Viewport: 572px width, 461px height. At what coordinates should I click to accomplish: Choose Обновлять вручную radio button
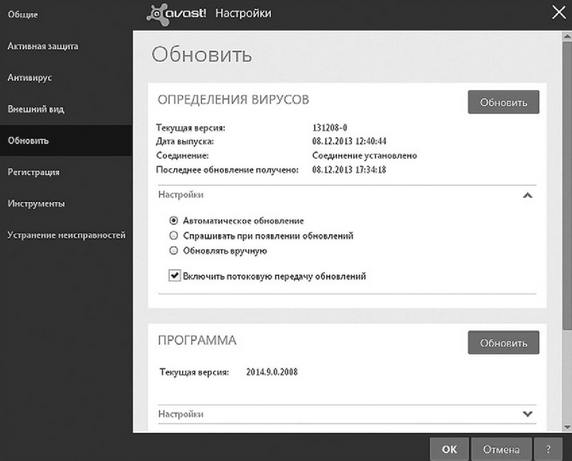click(x=174, y=251)
